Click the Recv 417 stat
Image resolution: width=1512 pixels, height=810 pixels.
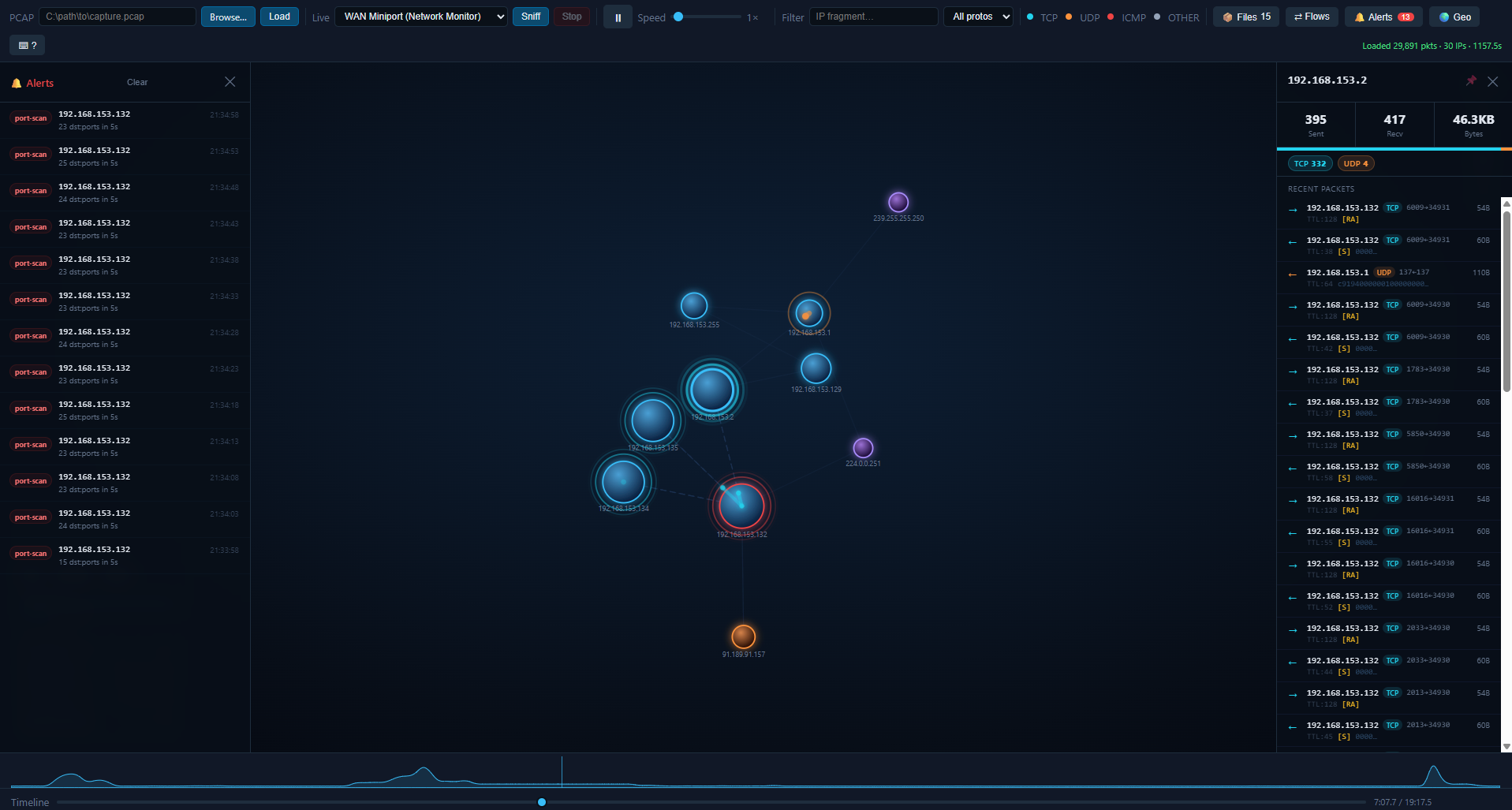[x=1394, y=125]
